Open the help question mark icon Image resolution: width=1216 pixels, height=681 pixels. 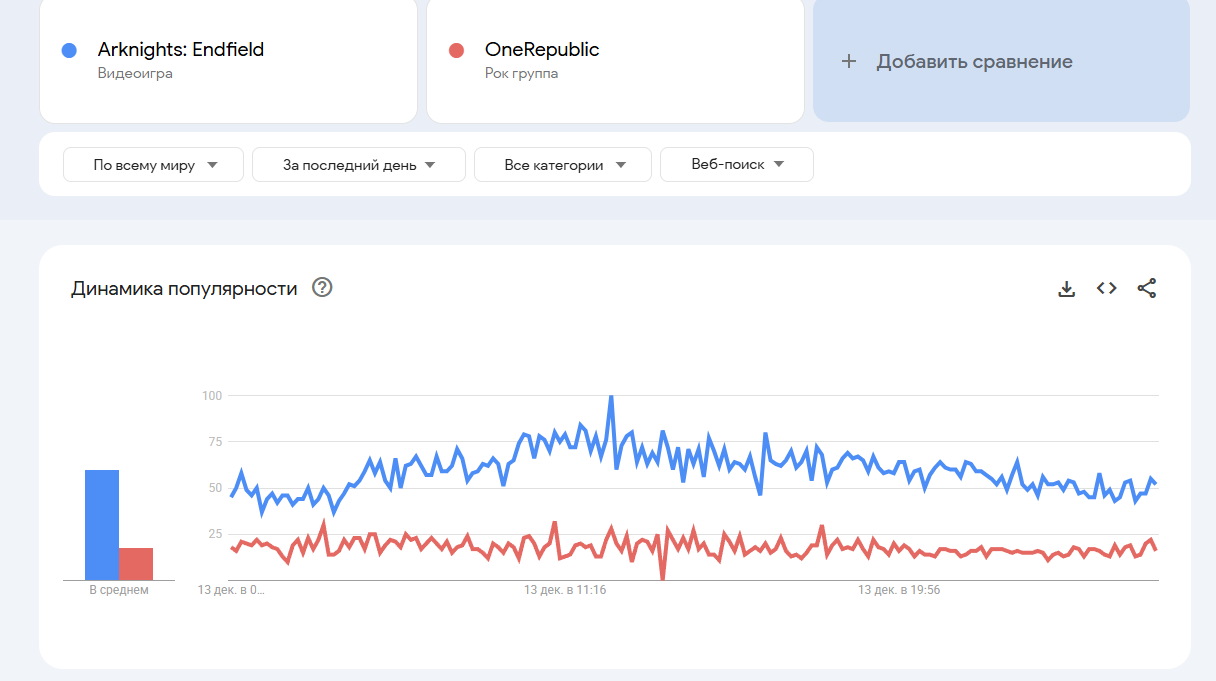(322, 288)
